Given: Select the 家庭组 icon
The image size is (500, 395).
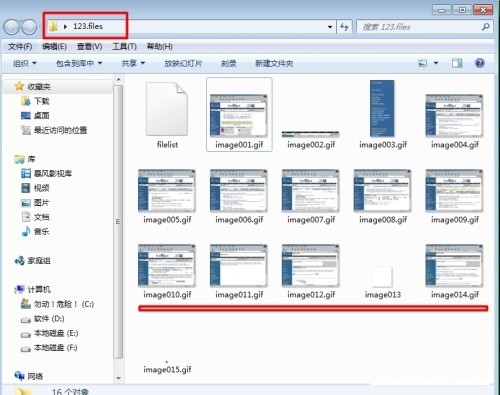Looking at the screenshot, I should point(19,260).
